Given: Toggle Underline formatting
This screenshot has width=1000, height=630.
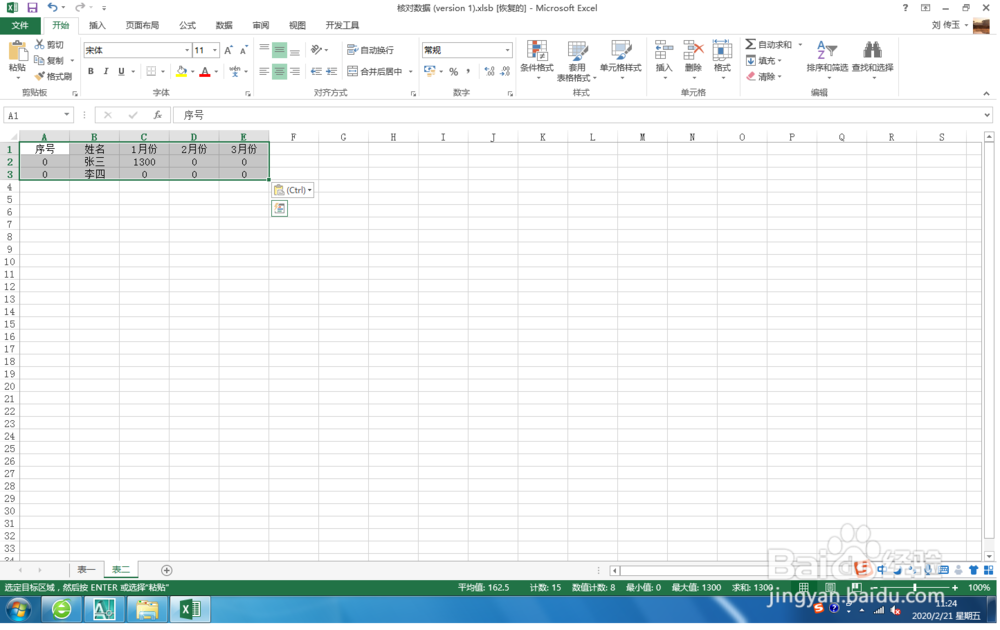Looking at the screenshot, I should [x=121, y=71].
